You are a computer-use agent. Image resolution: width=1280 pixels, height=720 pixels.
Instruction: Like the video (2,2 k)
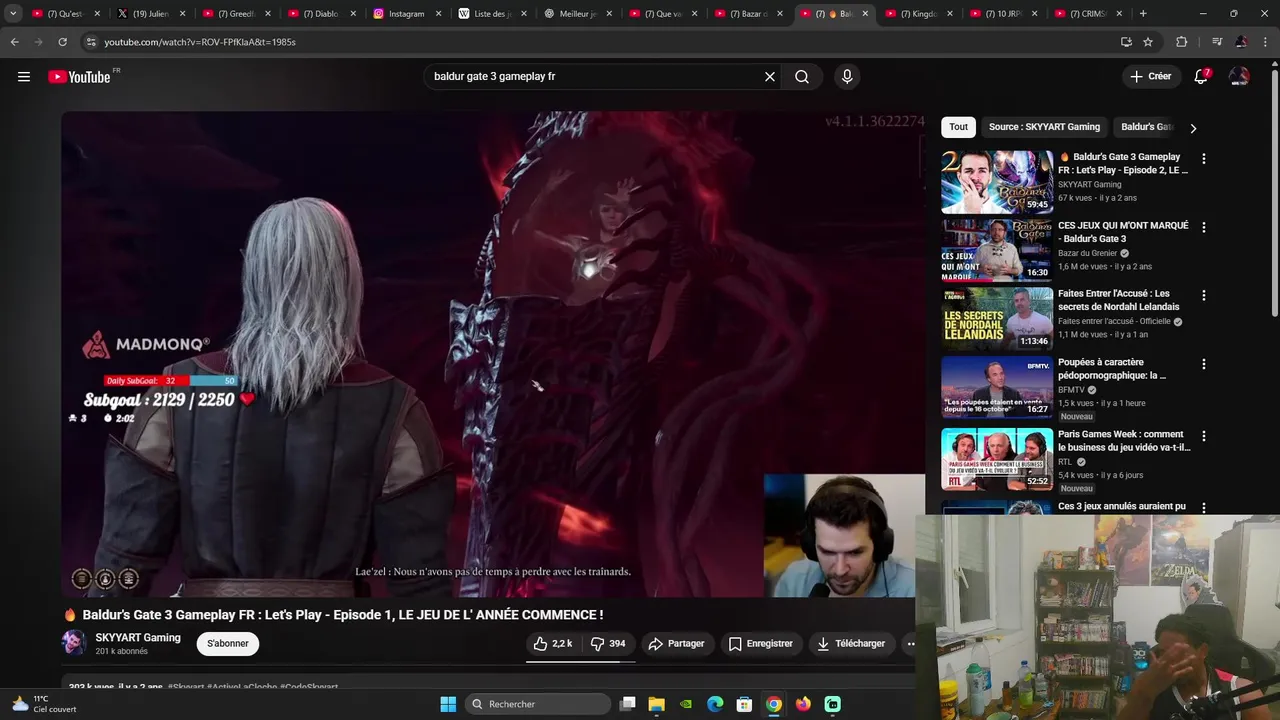coord(553,643)
